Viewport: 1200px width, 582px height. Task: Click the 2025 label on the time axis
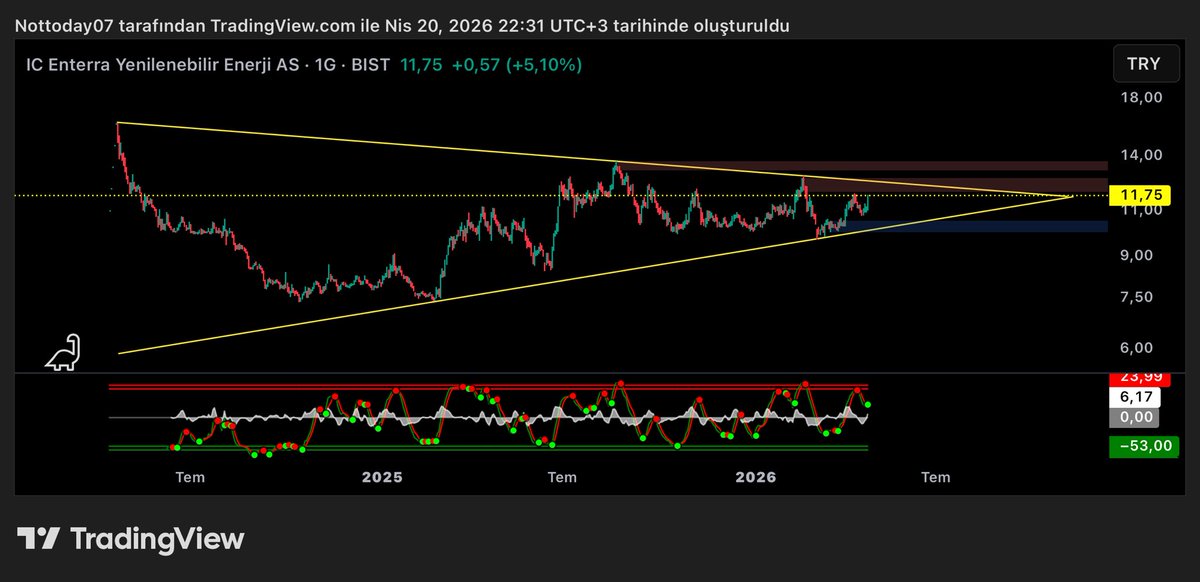tap(382, 478)
